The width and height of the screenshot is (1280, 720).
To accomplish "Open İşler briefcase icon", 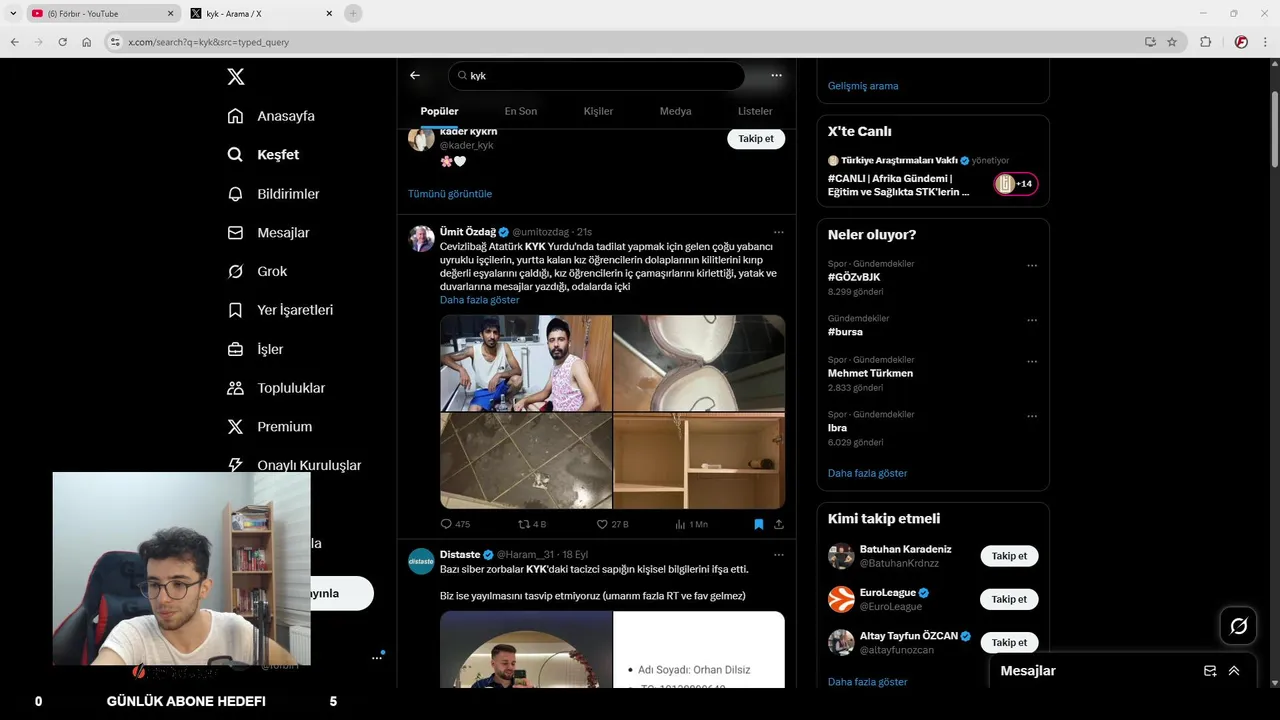I will click(x=235, y=349).
